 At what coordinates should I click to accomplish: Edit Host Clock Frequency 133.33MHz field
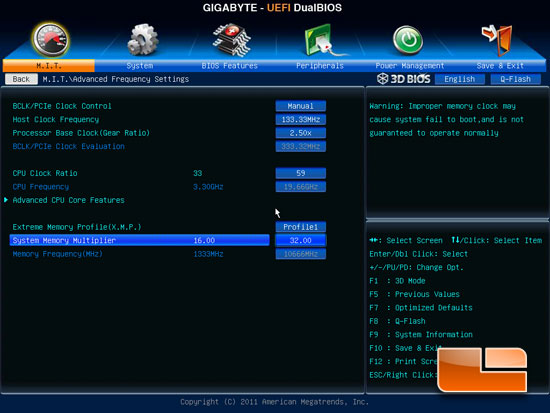[301, 119]
